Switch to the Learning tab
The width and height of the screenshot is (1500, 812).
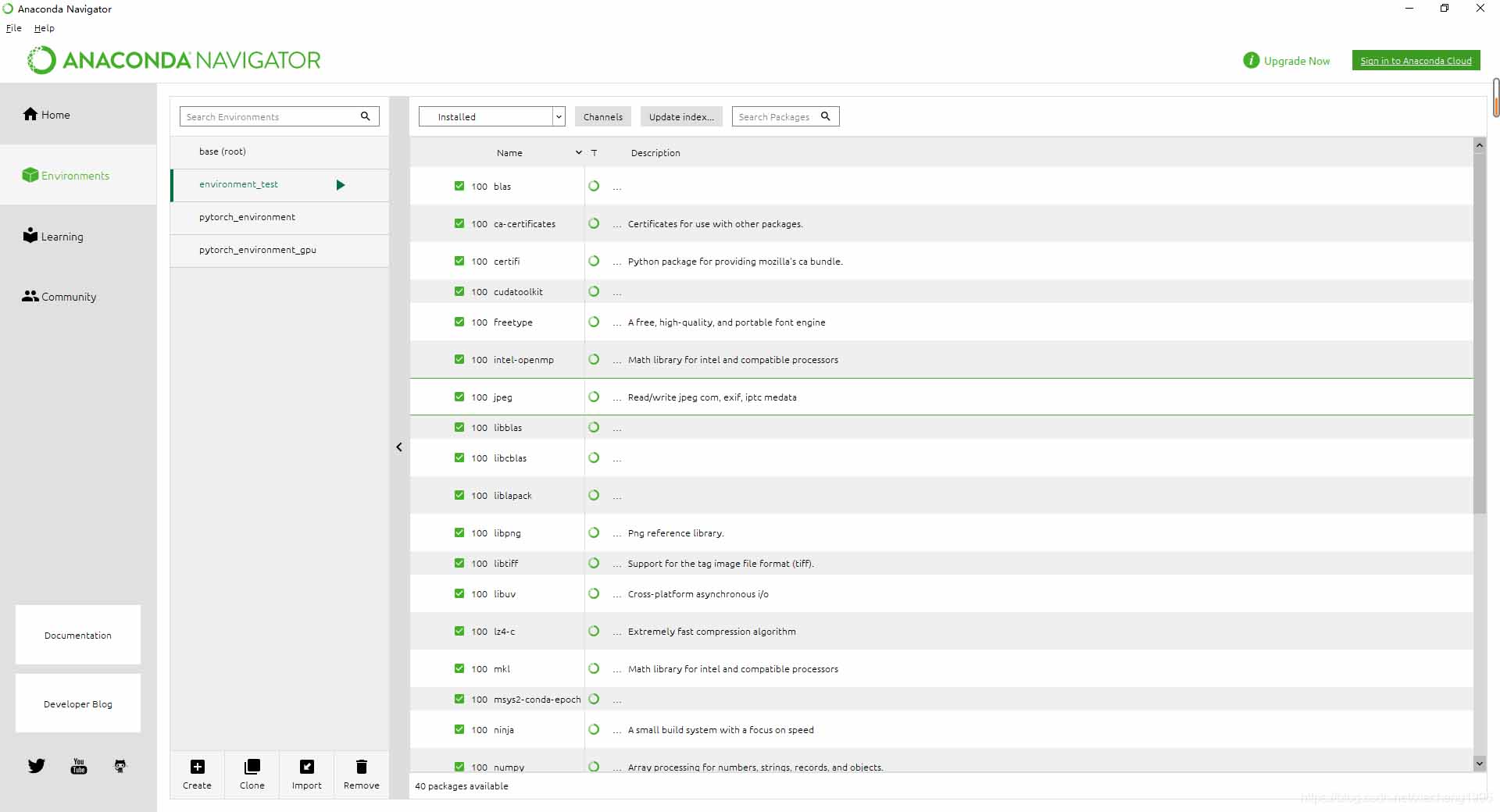(78, 236)
